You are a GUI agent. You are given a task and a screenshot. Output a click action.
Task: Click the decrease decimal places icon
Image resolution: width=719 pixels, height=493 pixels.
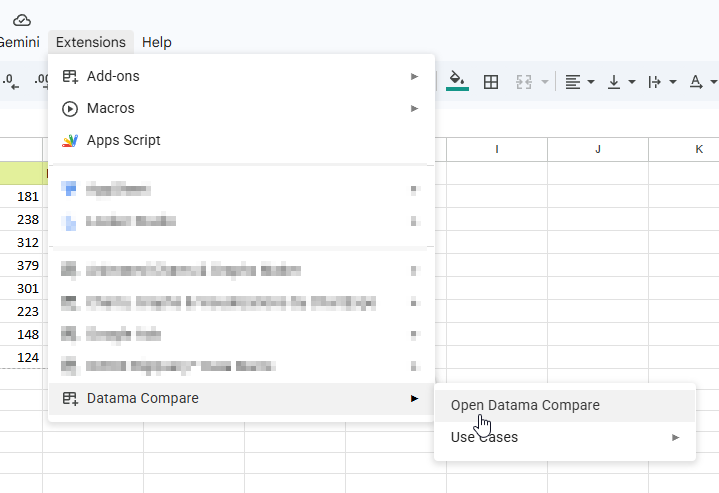coord(11,82)
